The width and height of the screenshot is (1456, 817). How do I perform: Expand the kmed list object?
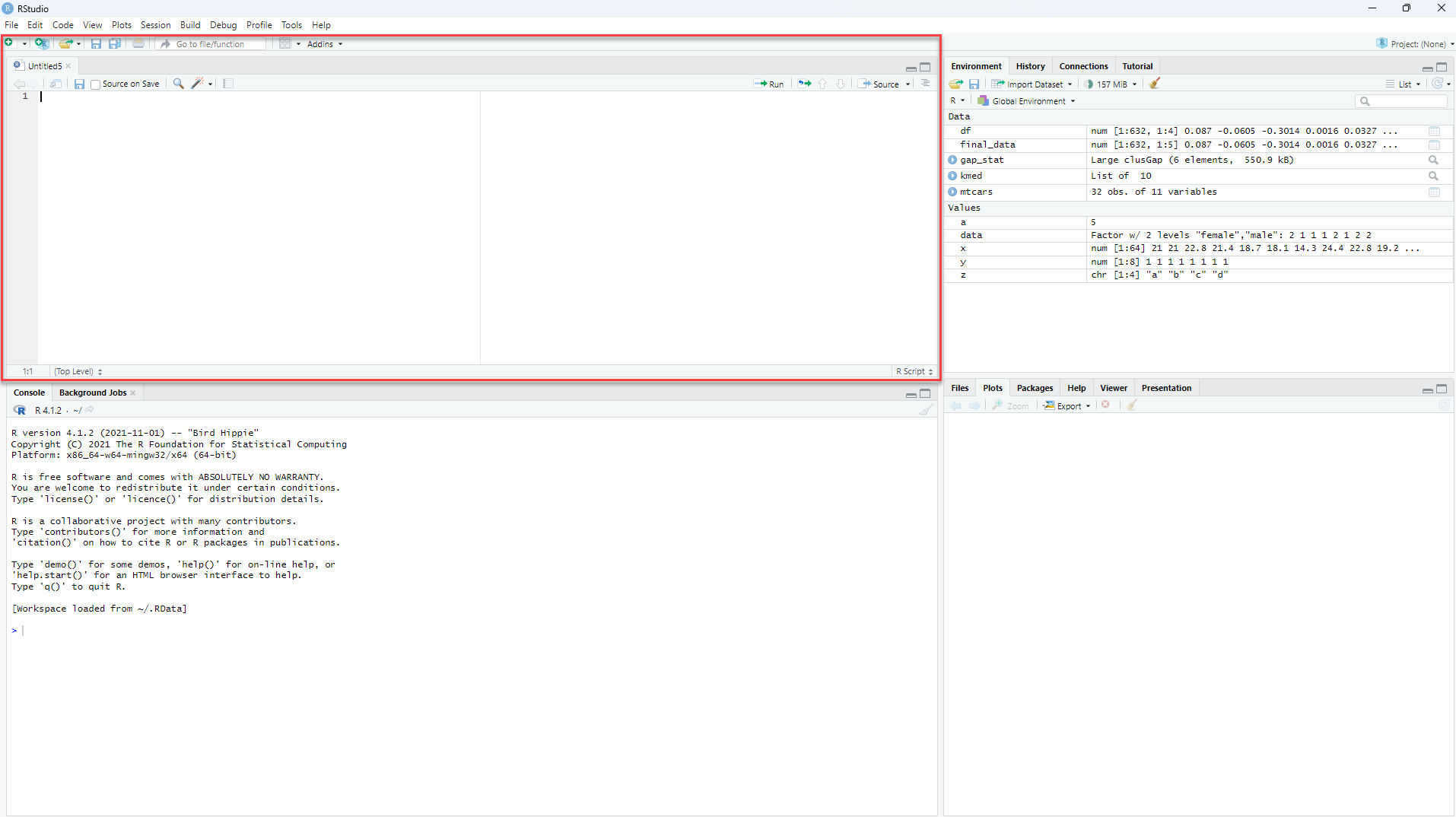pyautogui.click(x=952, y=176)
